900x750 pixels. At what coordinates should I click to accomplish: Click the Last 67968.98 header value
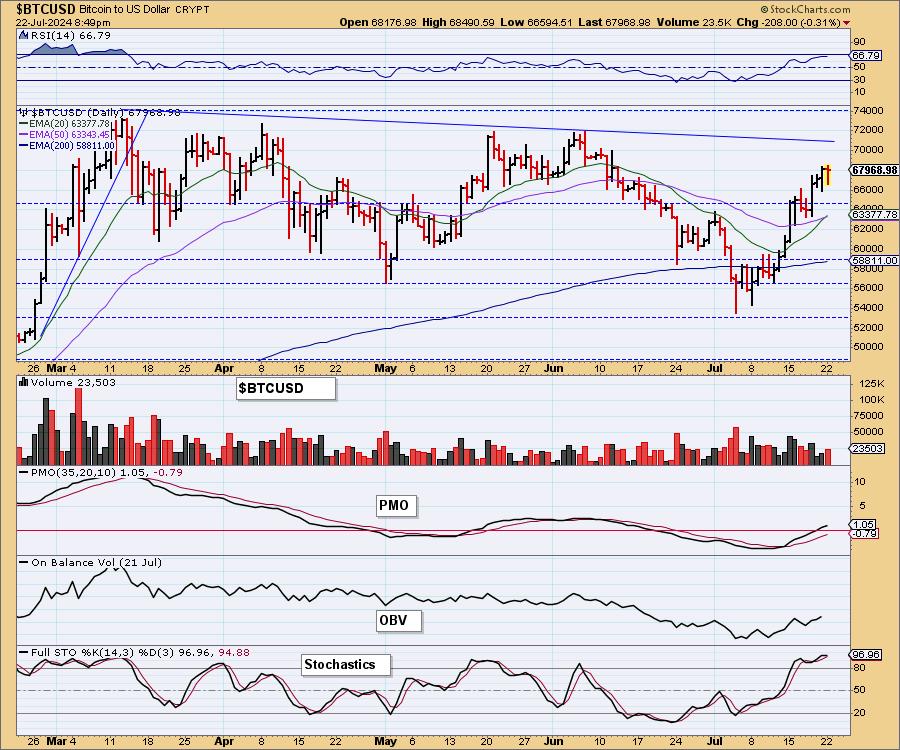(615, 22)
